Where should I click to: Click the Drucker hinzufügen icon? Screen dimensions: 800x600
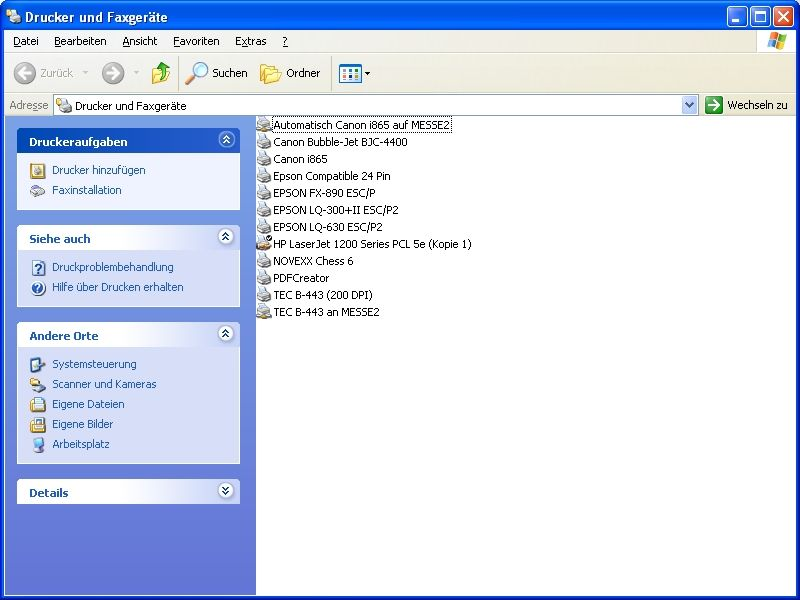[38, 170]
